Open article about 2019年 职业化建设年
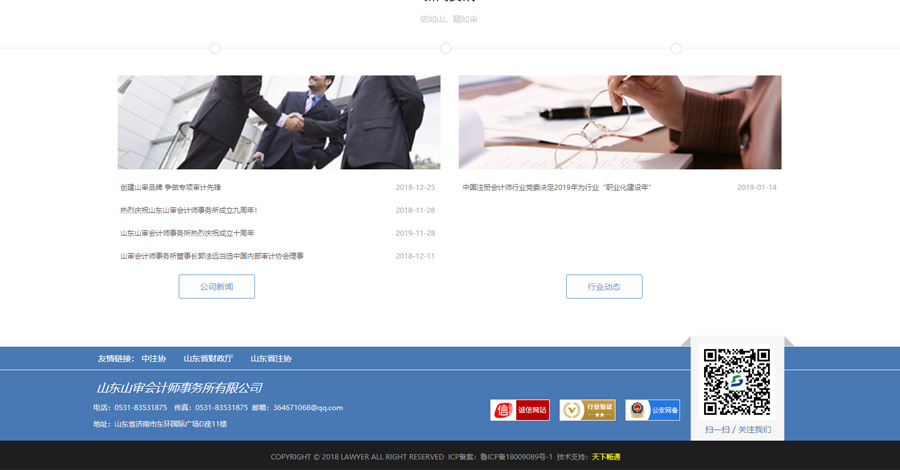 557,187
